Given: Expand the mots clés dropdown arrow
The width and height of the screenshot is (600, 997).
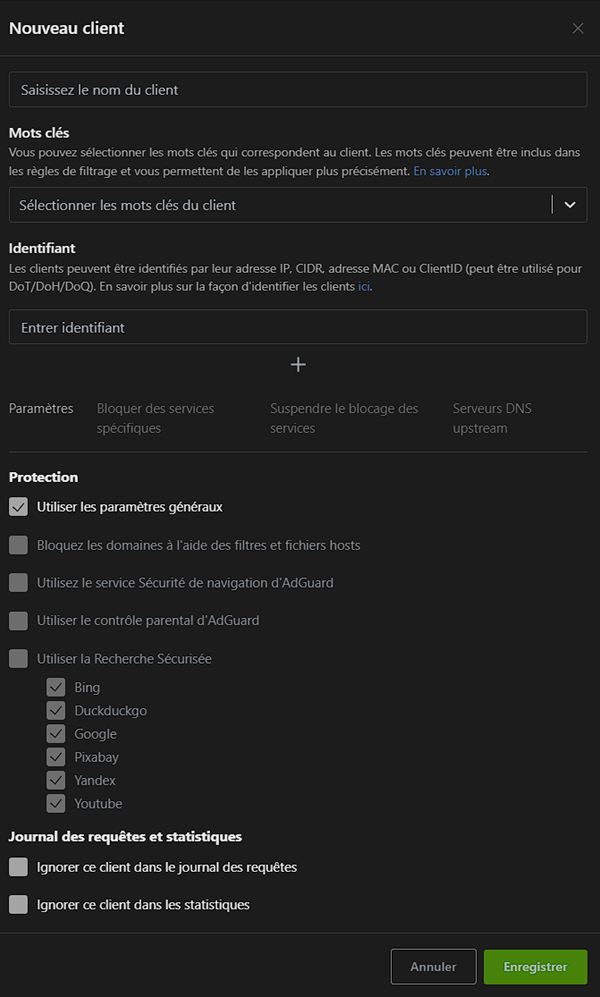Looking at the screenshot, I should click(x=570, y=205).
